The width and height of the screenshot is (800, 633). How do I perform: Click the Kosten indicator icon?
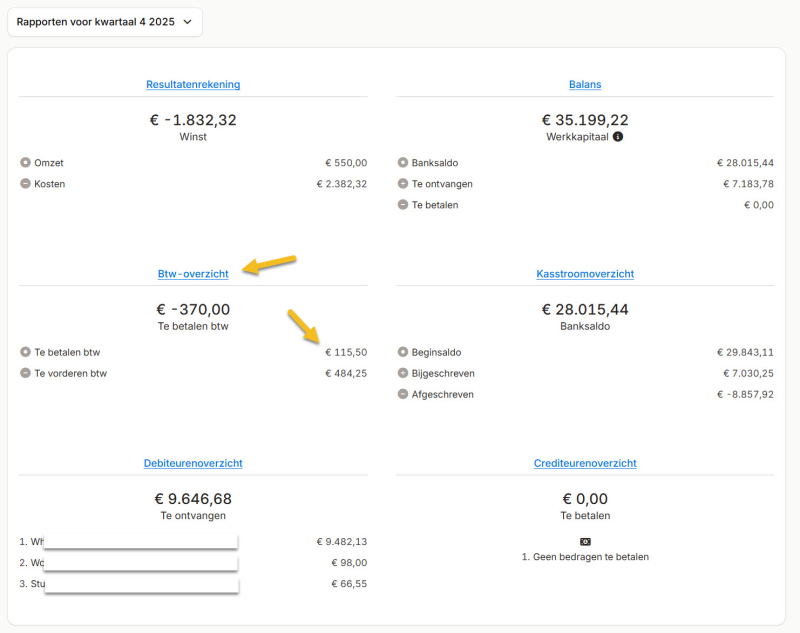(24, 184)
